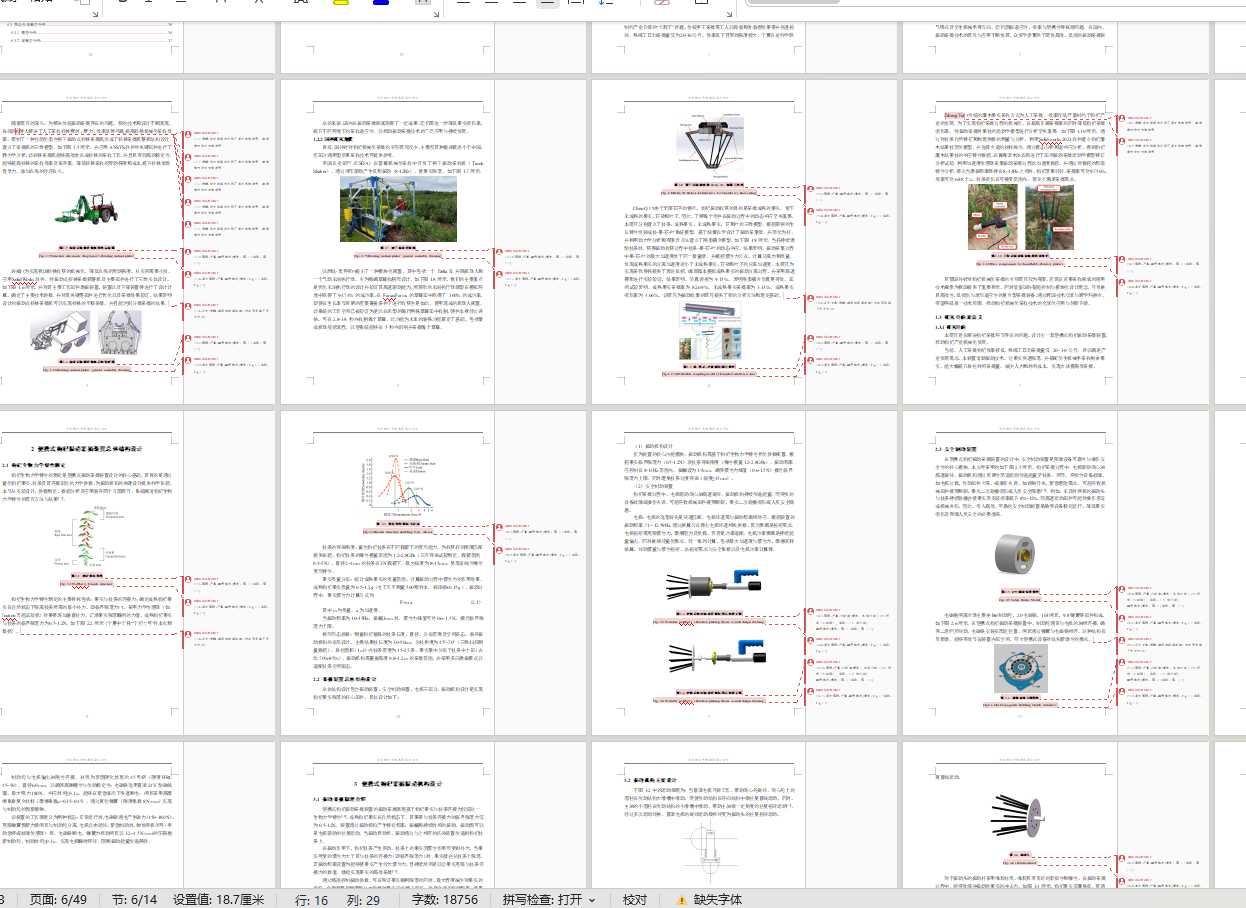Viewport: 1246px width, 908px height.
Task: Click the missing-fonts warning triangle icon
Action: (682, 900)
